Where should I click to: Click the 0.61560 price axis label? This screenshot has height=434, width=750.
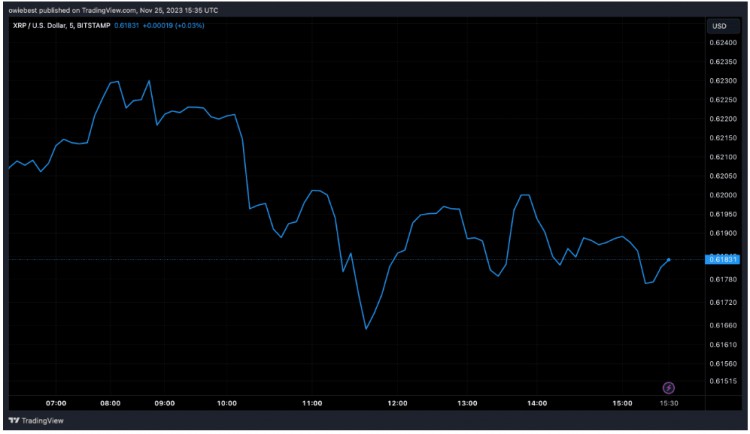click(x=723, y=364)
